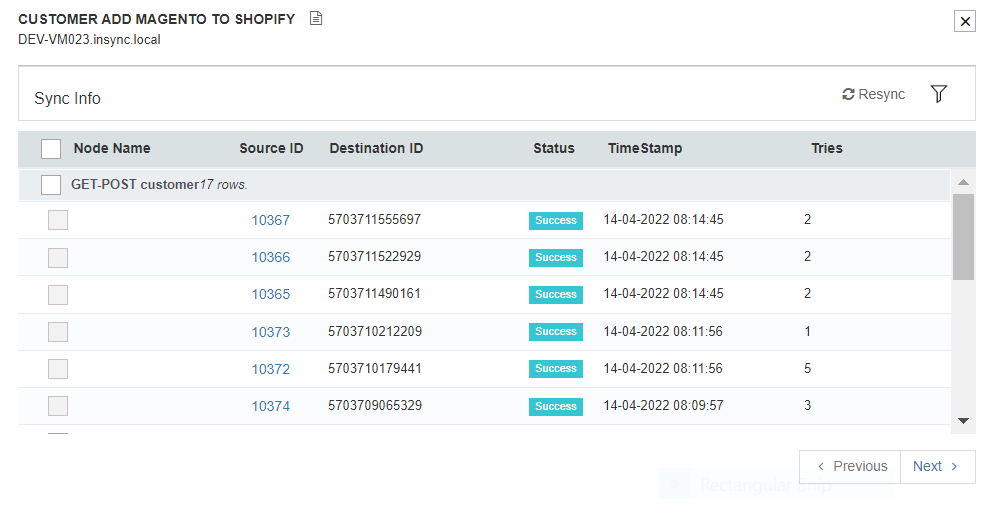
Task: Select Destination ID 5703710179441
Action: 375,368
